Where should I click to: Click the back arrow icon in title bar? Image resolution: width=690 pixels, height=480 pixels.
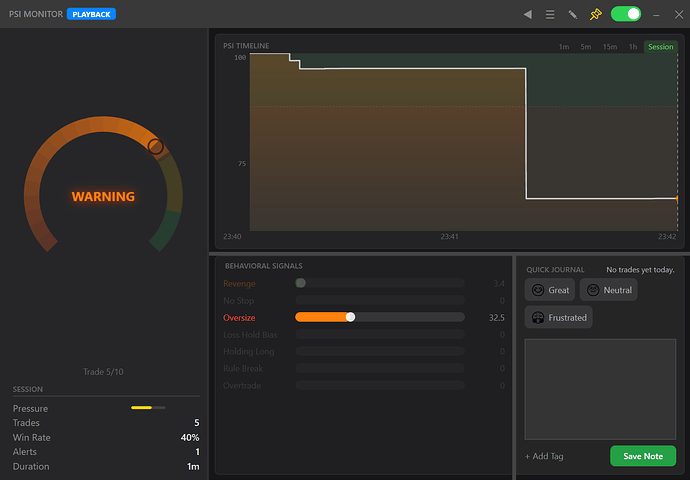coord(528,15)
